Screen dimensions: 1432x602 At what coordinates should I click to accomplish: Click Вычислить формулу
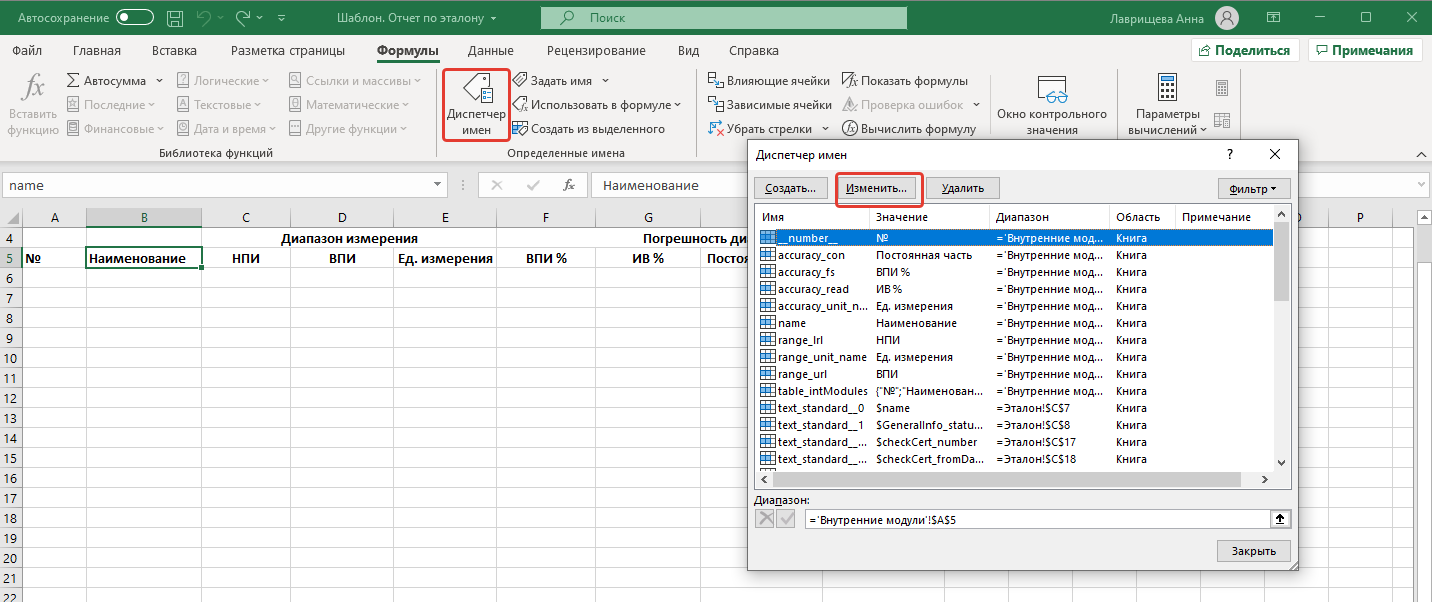pos(908,129)
